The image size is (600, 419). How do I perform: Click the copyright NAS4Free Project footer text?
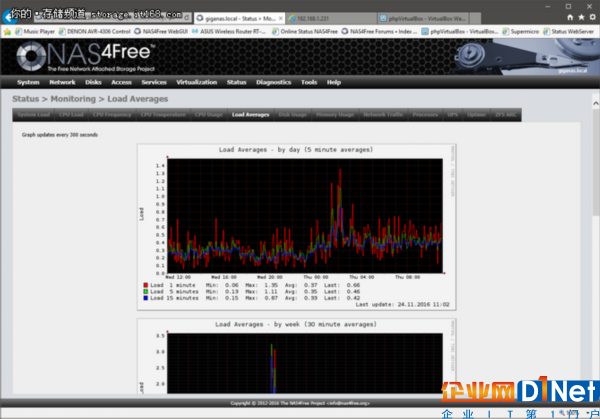[300, 403]
